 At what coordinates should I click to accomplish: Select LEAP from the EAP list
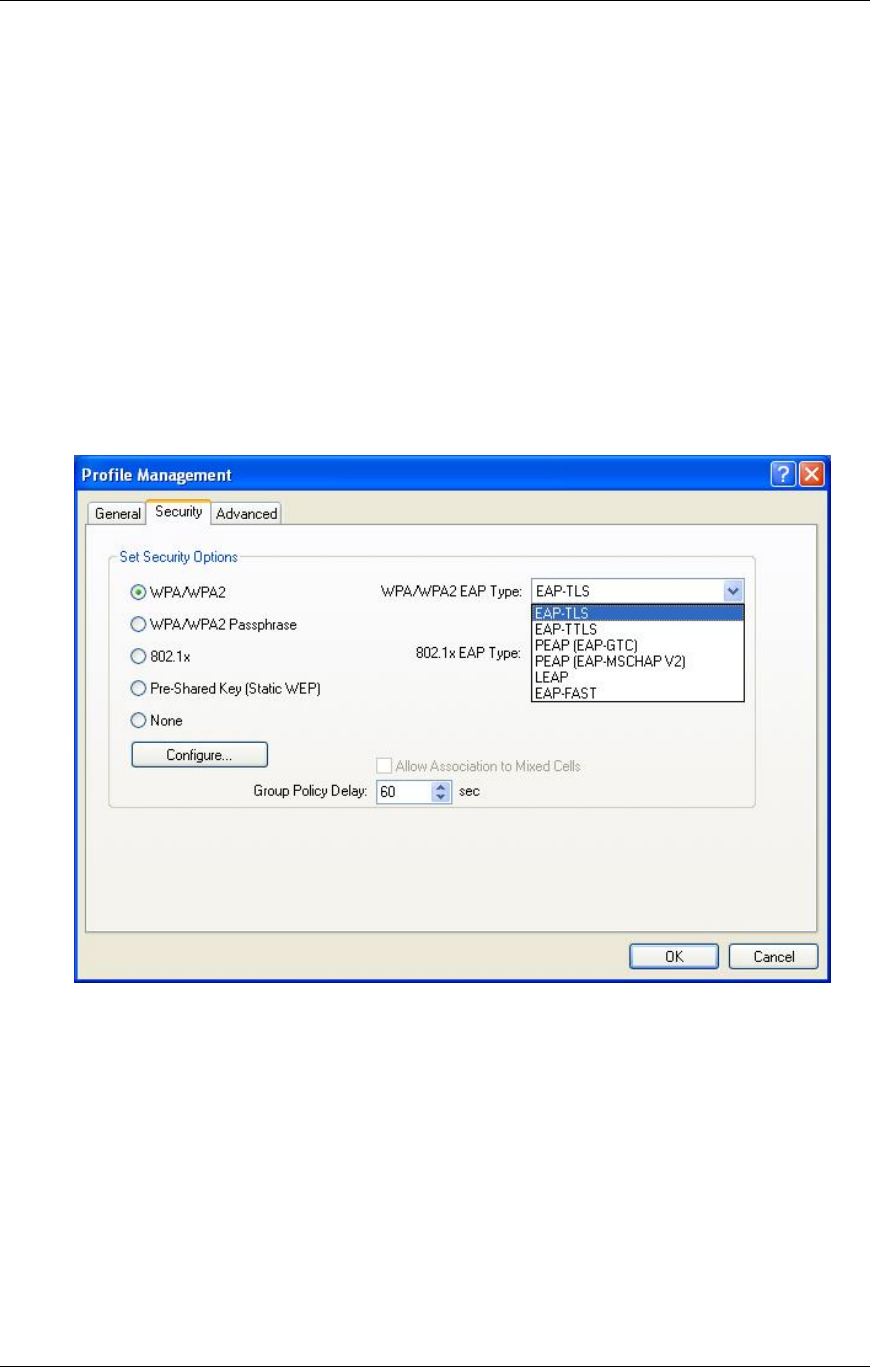coord(638,677)
